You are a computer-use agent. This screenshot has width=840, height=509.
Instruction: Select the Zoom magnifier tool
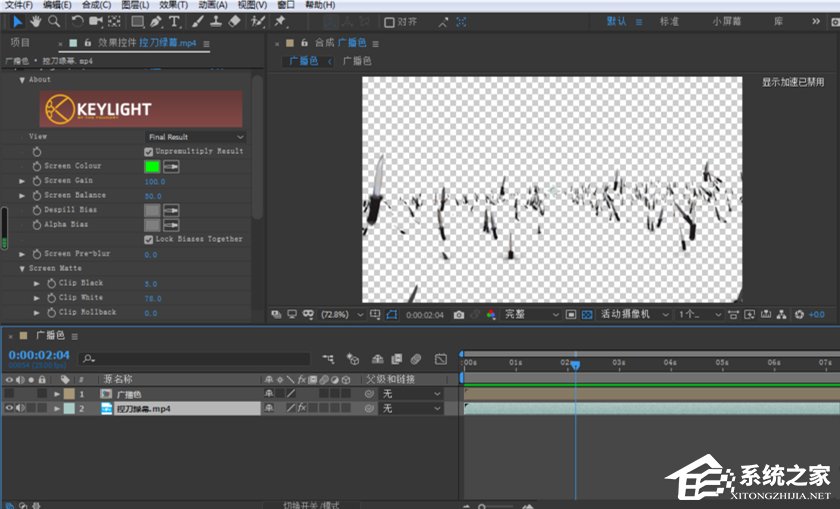coord(54,21)
